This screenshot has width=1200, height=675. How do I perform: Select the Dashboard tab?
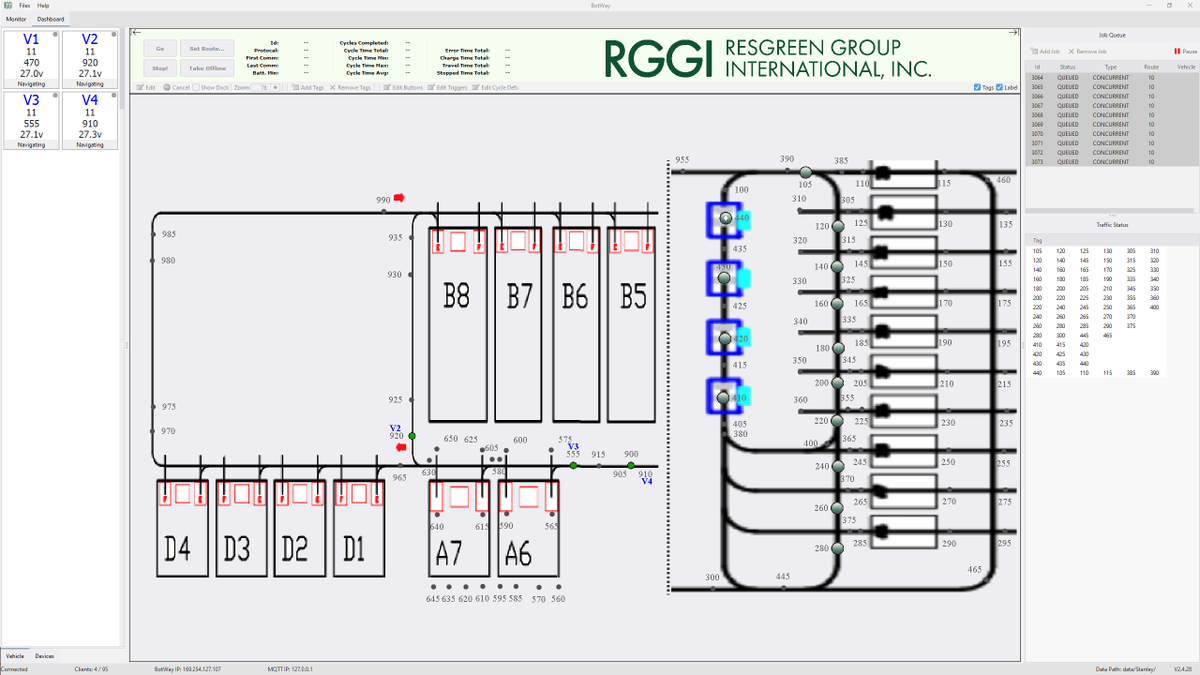(50, 19)
